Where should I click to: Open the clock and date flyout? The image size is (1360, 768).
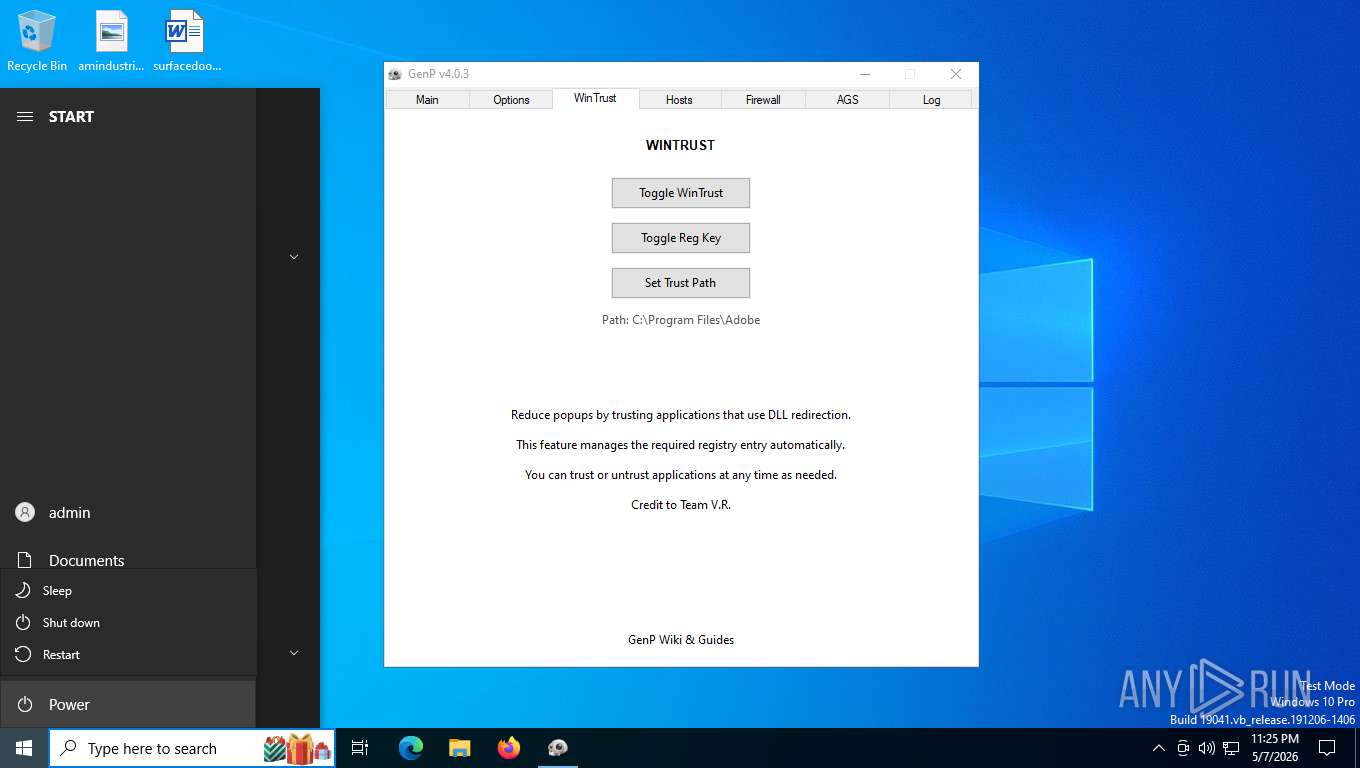click(x=1275, y=748)
